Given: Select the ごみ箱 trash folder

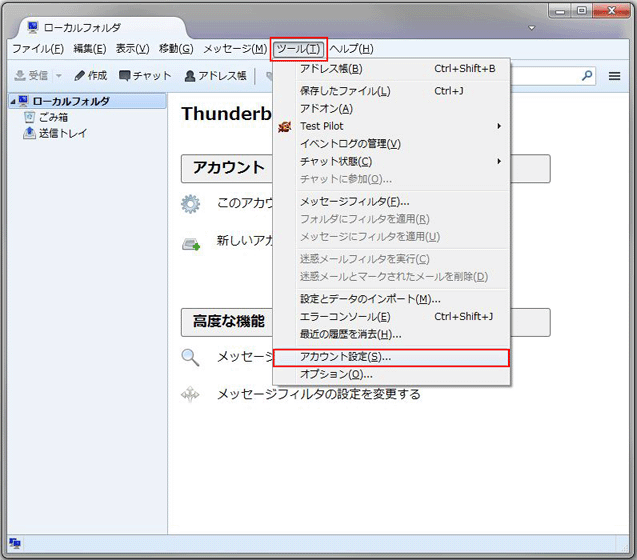Looking at the screenshot, I should click(46, 117).
